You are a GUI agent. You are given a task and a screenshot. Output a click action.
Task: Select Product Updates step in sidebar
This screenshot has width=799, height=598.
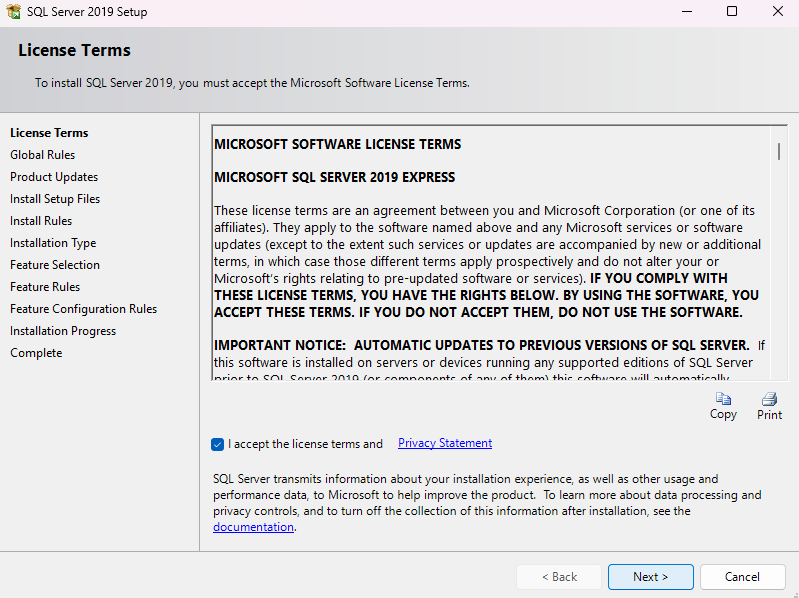coord(54,177)
